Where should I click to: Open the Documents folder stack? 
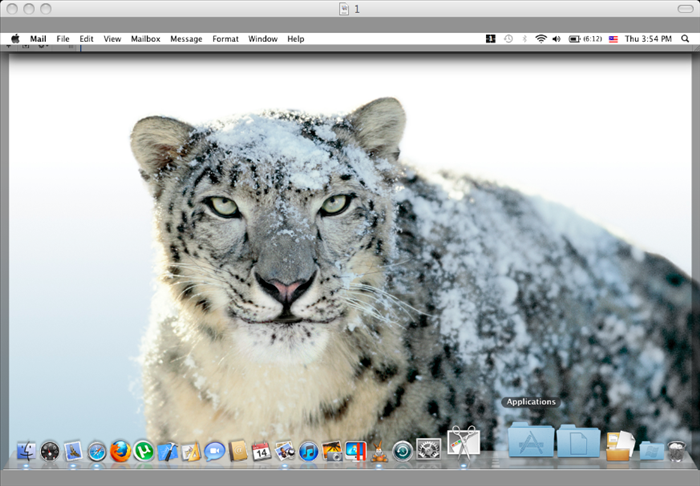tap(578, 441)
